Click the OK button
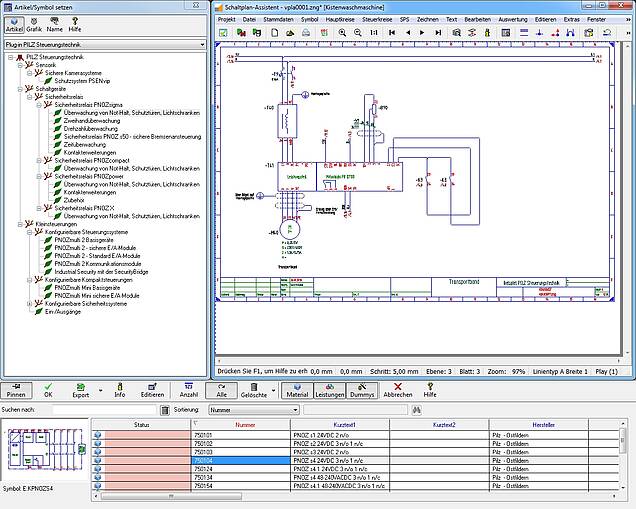Image resolution: width=636 pixels, height=509 pixels. (48, 388)
